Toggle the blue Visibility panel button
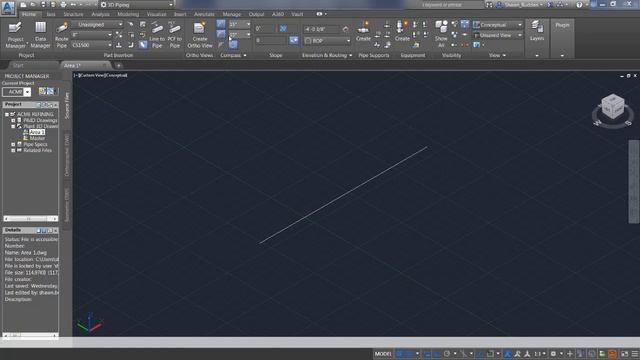640x360 pixels. pyautogui.click(x=465, y=24)
